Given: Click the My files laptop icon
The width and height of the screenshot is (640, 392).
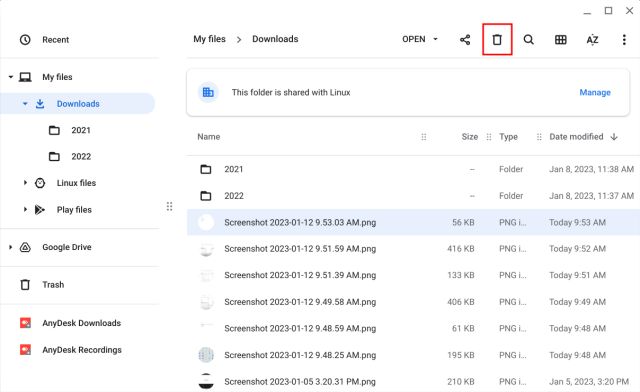Looking at the screenshot, I should tap(25, 77).
